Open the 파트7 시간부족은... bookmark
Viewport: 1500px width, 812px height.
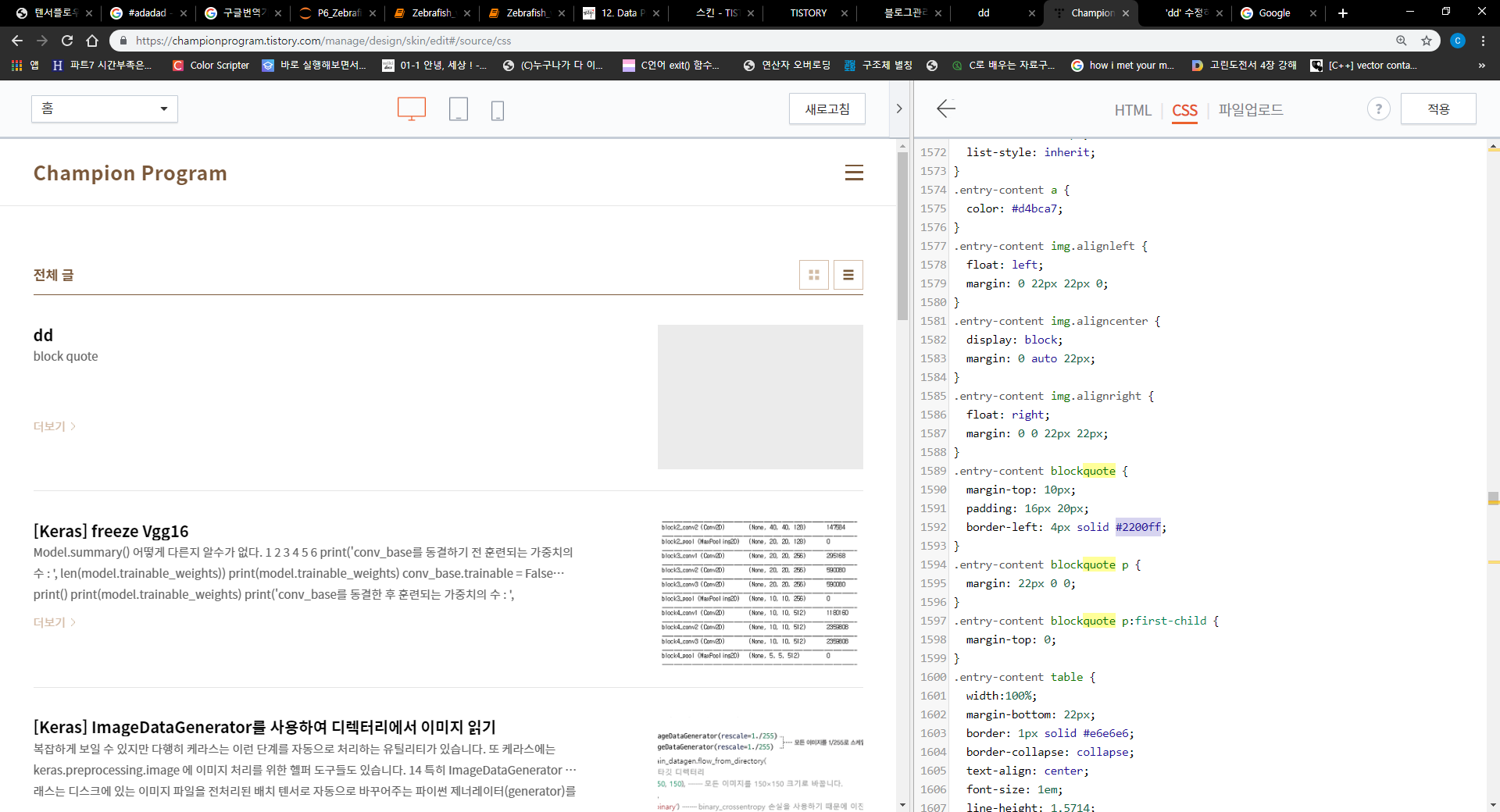click(102, 66)
